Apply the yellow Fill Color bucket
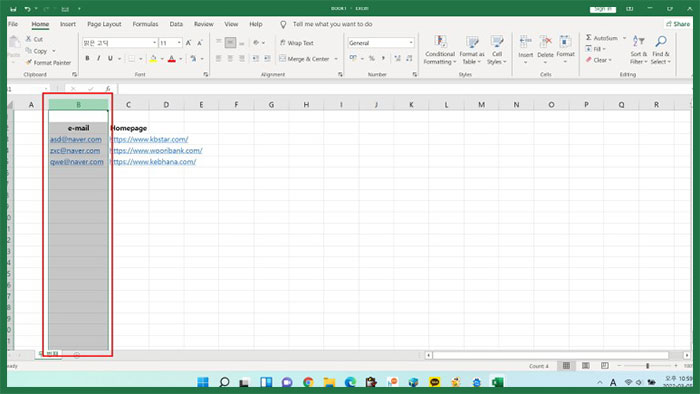The height and width of the screenshot is (394, 700). pos(153,58)
